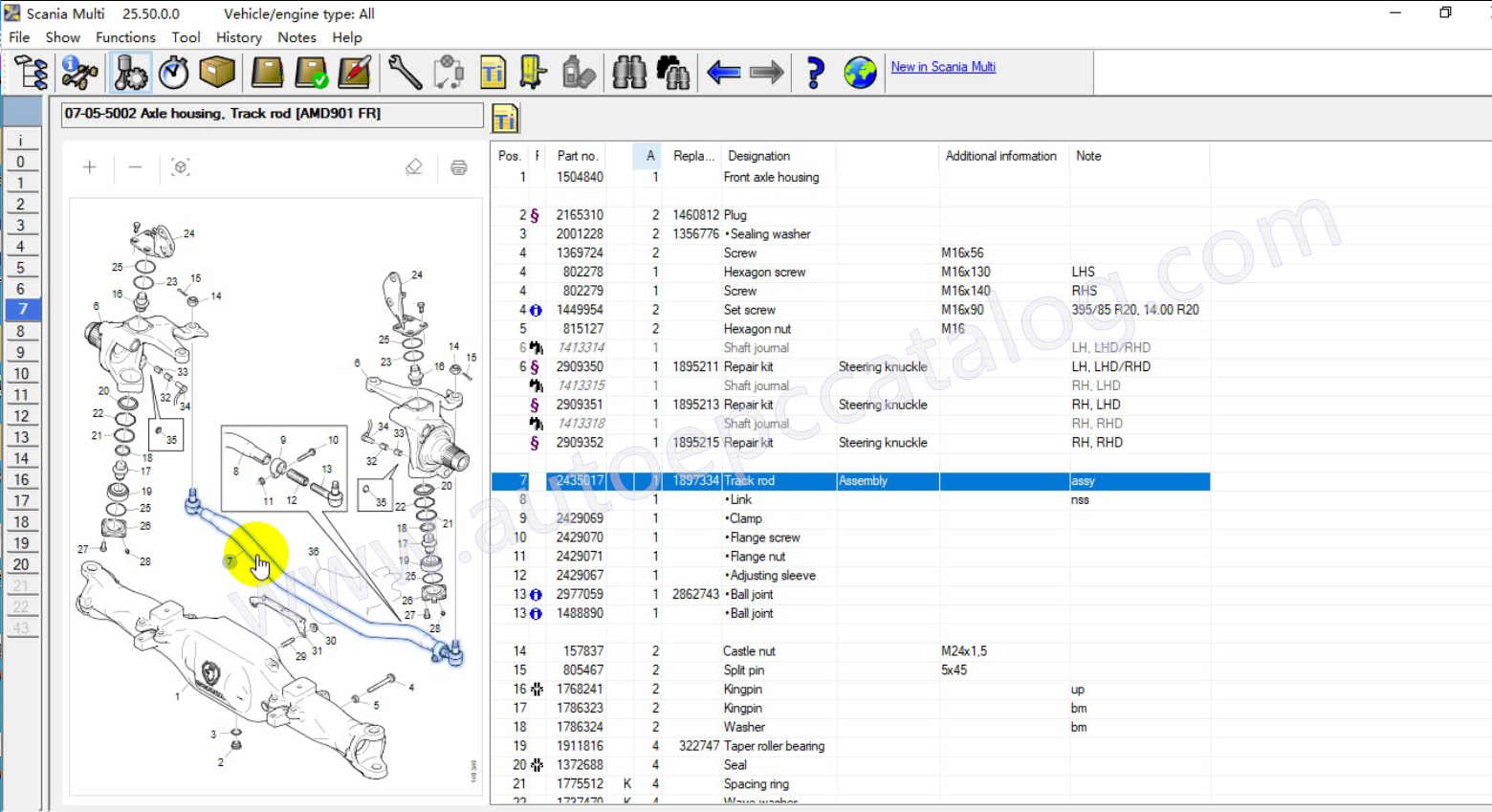Open the Help menu
The height and width of the screenshot is (812, 1492).
coord(347,37)
